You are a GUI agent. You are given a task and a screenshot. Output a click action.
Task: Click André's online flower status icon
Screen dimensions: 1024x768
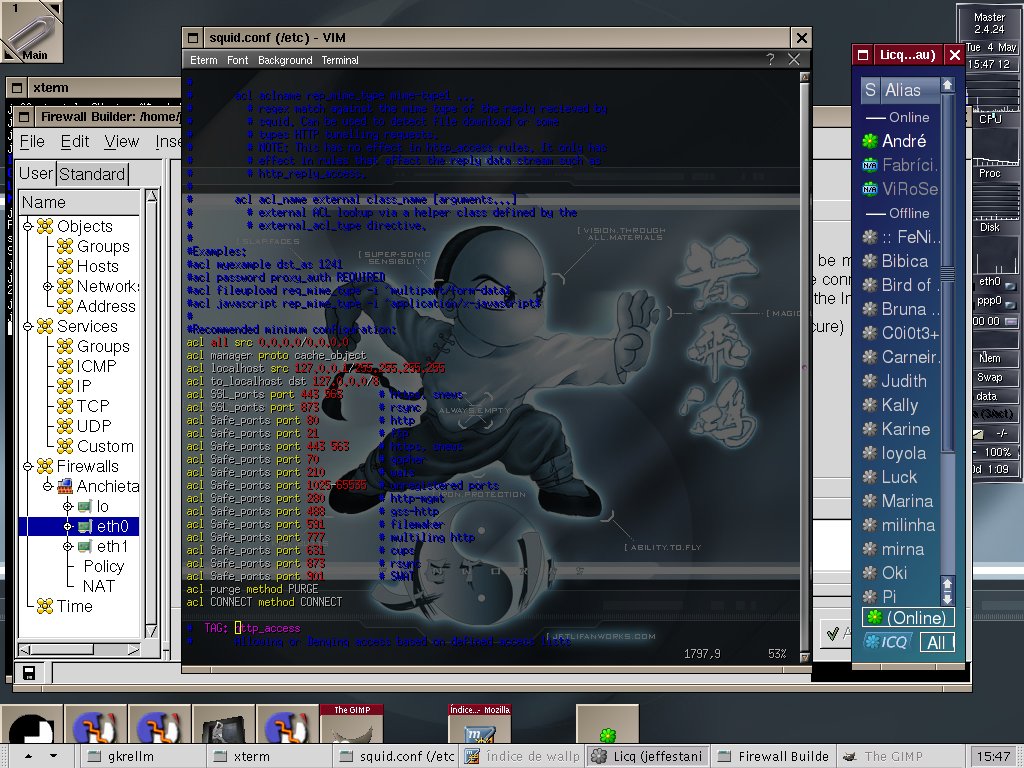(x=869, y=140)
